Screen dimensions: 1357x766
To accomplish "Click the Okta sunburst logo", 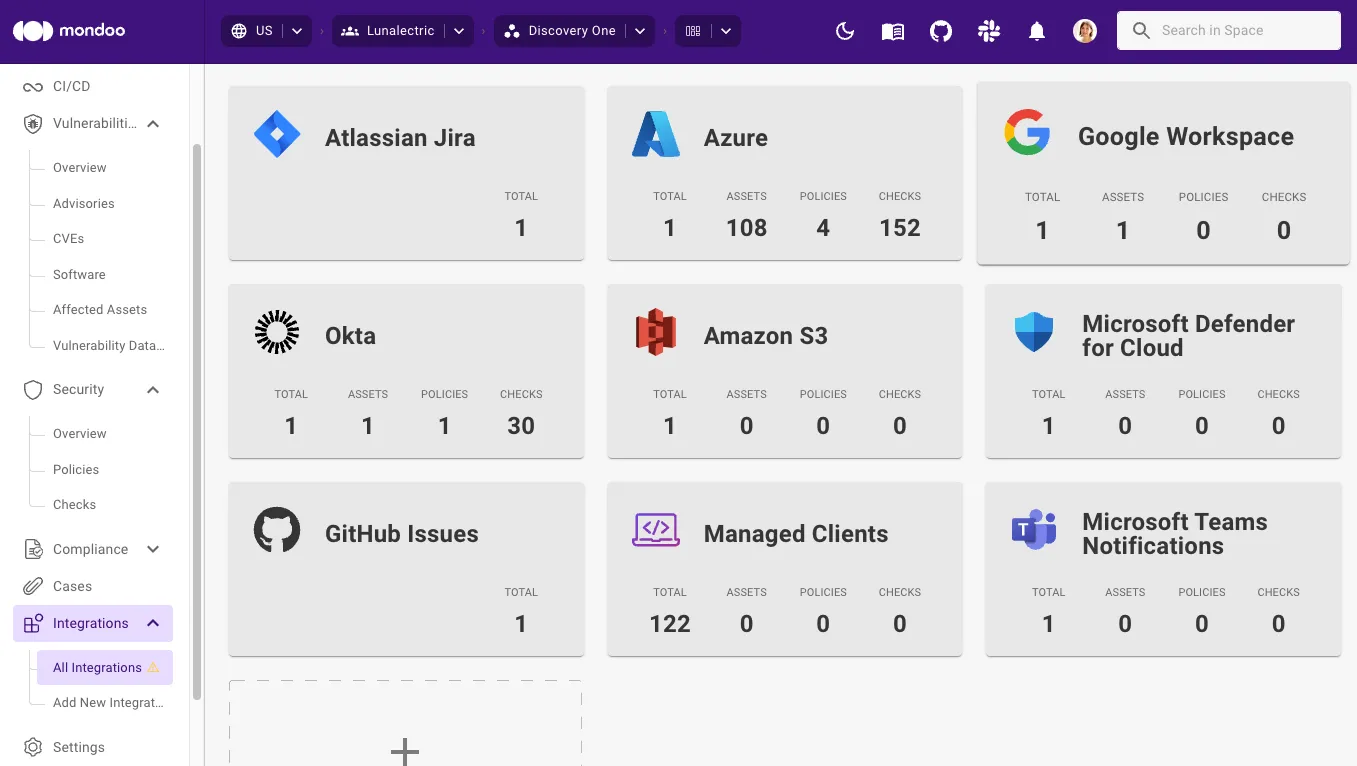I will pyautogui.click(x=277, y=332).
